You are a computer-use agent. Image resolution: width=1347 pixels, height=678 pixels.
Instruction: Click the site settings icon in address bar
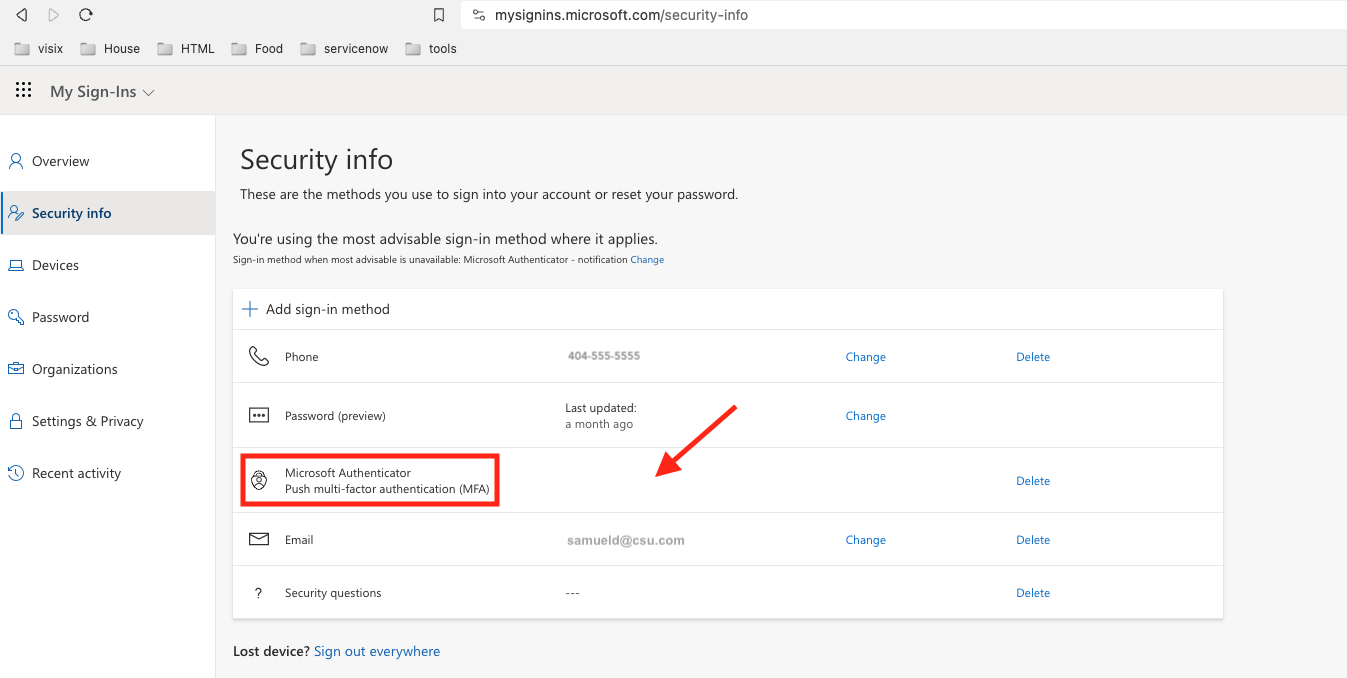[x=478, y=15]
